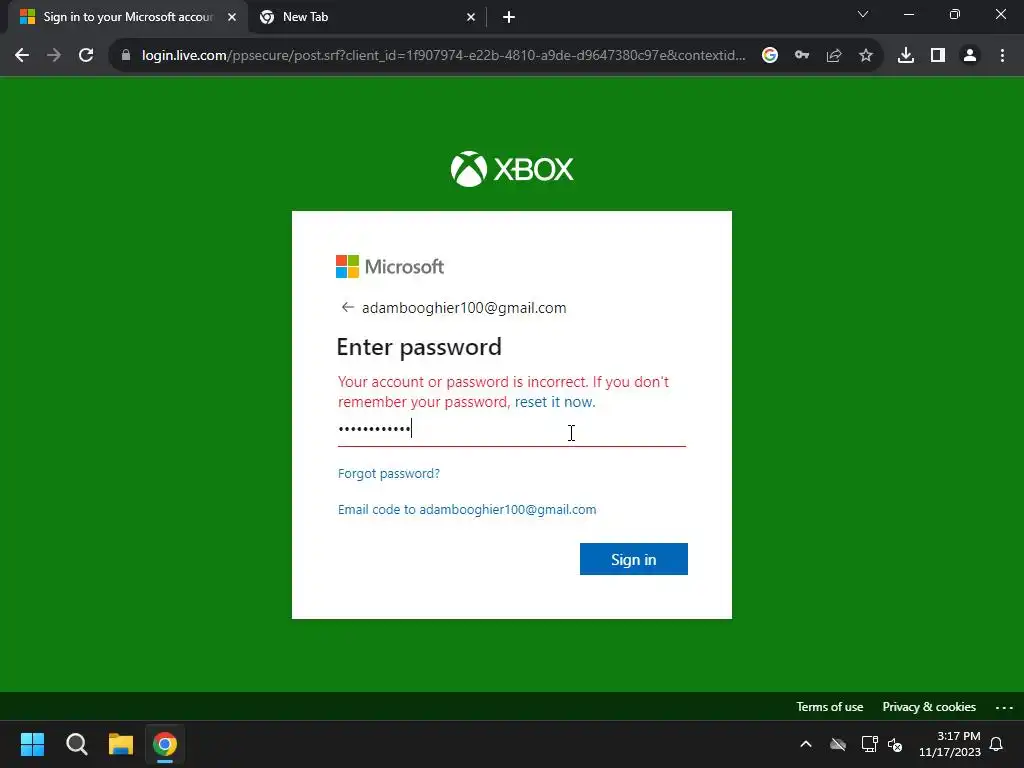Close the New Tab tab
Image resolution: width=1024 pixels, height=768 pixels.
tap(471, 18)
